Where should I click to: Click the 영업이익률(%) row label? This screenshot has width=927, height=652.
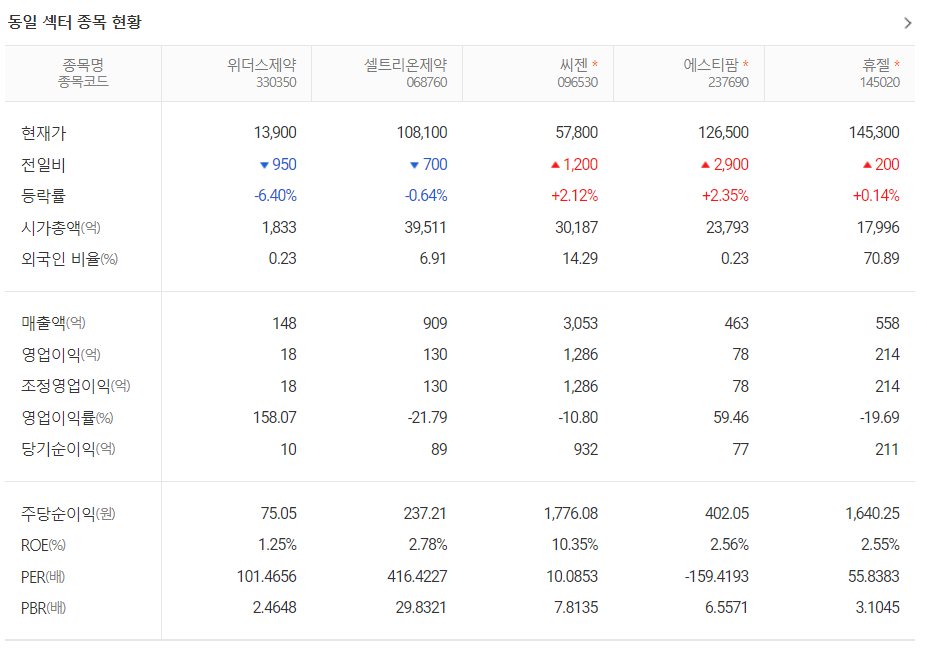[67, 418]
